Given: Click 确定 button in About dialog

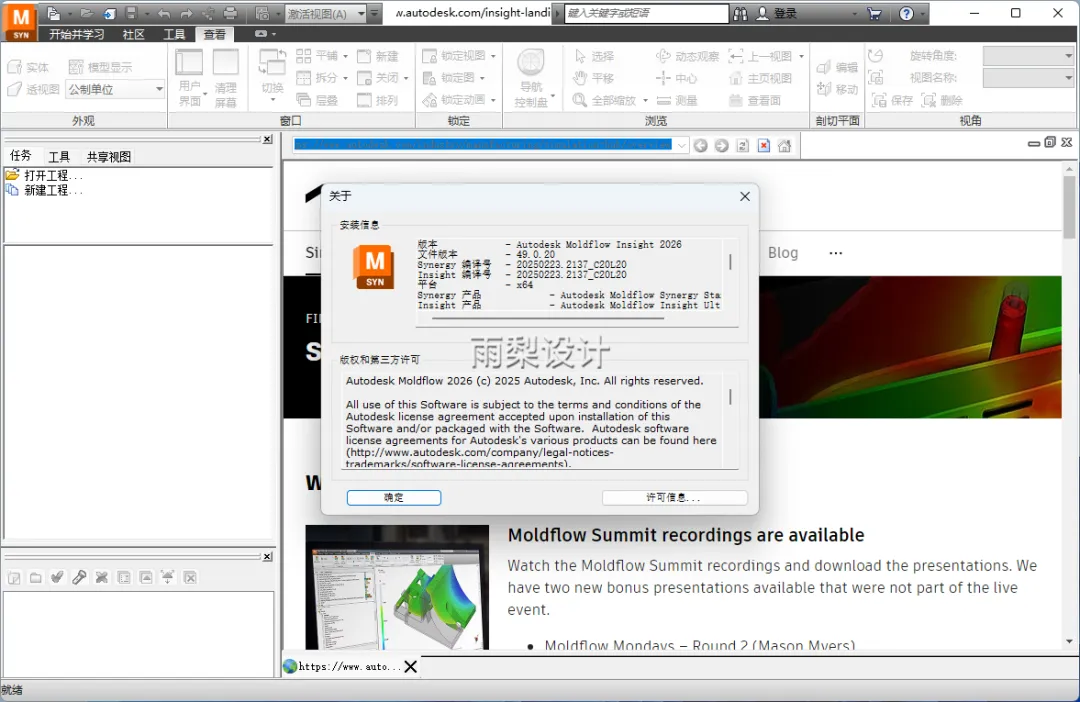Looking at the screenshot, I should (x=393, y=497).
